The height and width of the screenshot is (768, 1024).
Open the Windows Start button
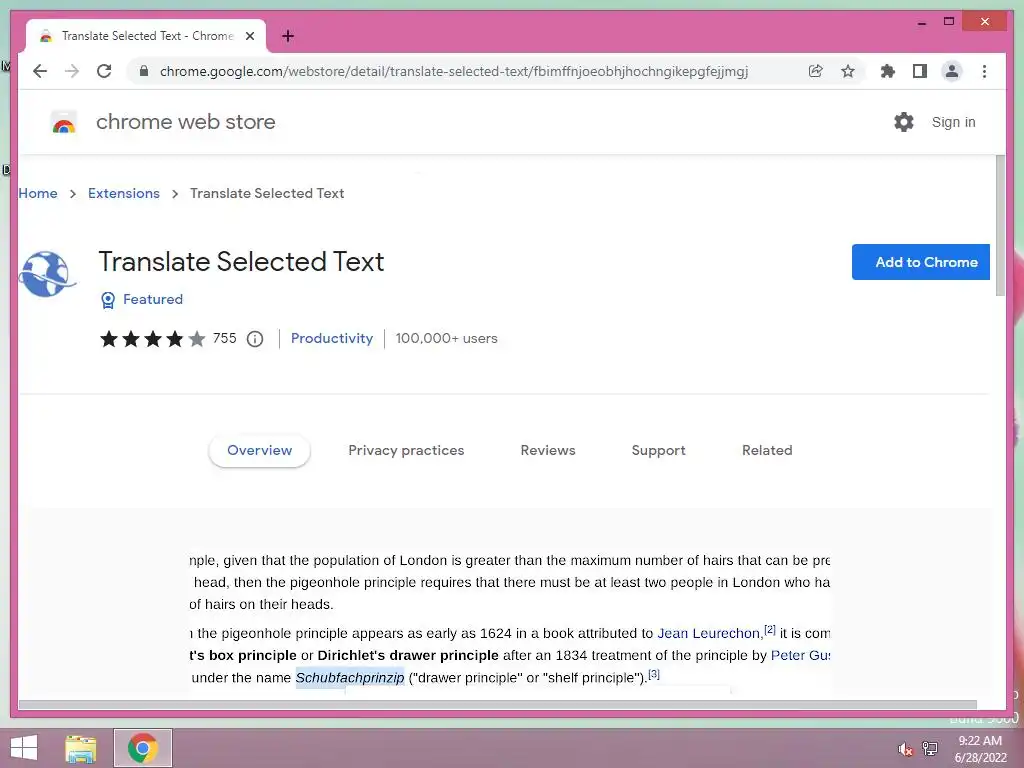tap(24, 748)
